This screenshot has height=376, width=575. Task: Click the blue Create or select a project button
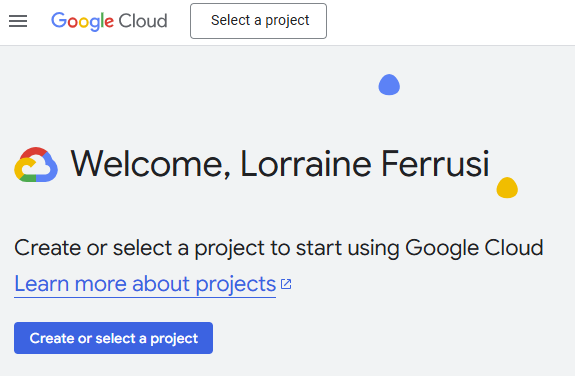pos(113,338)
